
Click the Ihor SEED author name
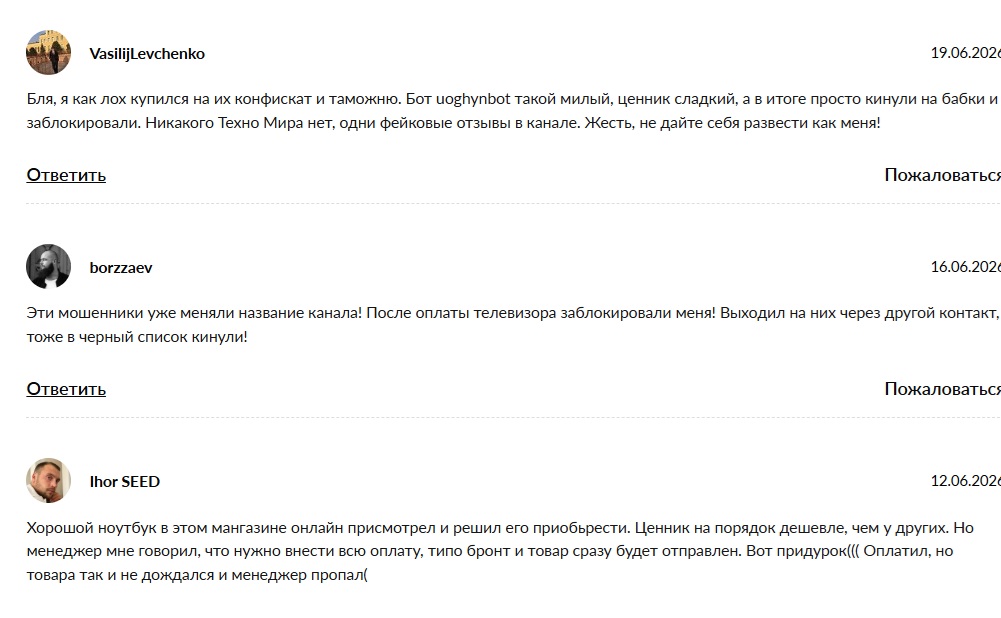(x=124, y=481)
